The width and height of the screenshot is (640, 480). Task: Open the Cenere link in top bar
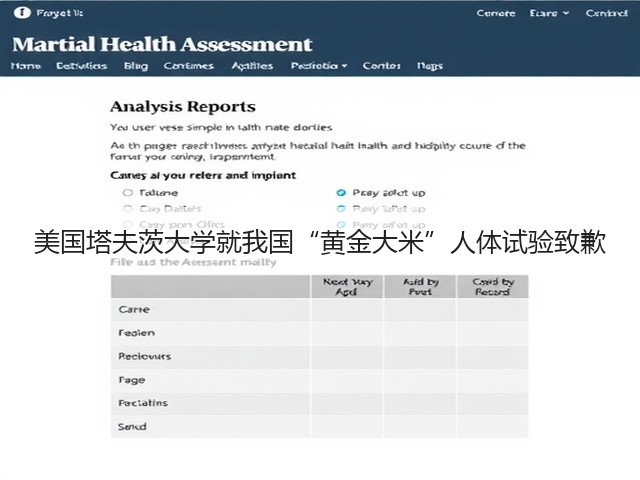[496, 13]
